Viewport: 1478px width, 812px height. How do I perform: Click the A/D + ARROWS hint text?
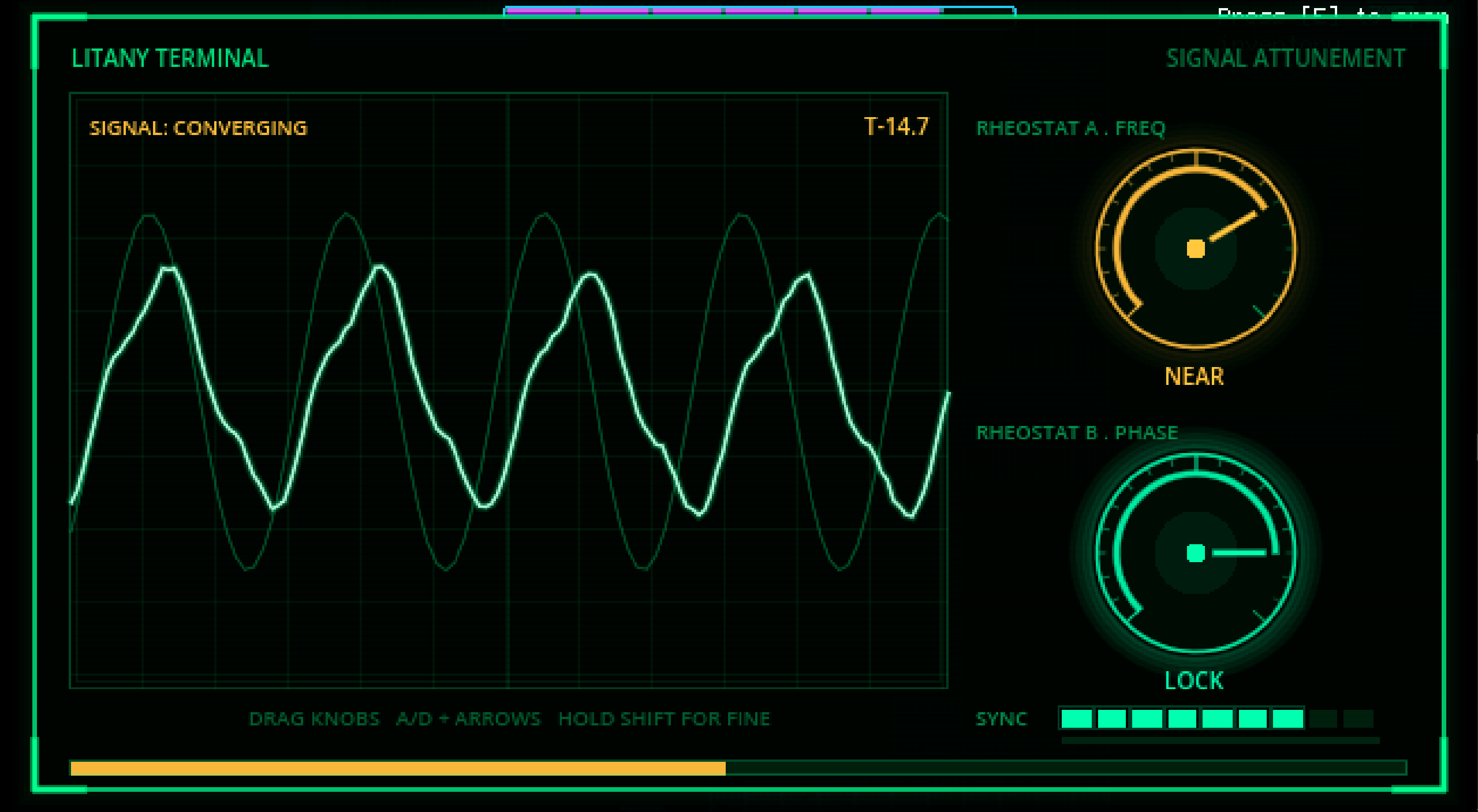click(469, 719)
